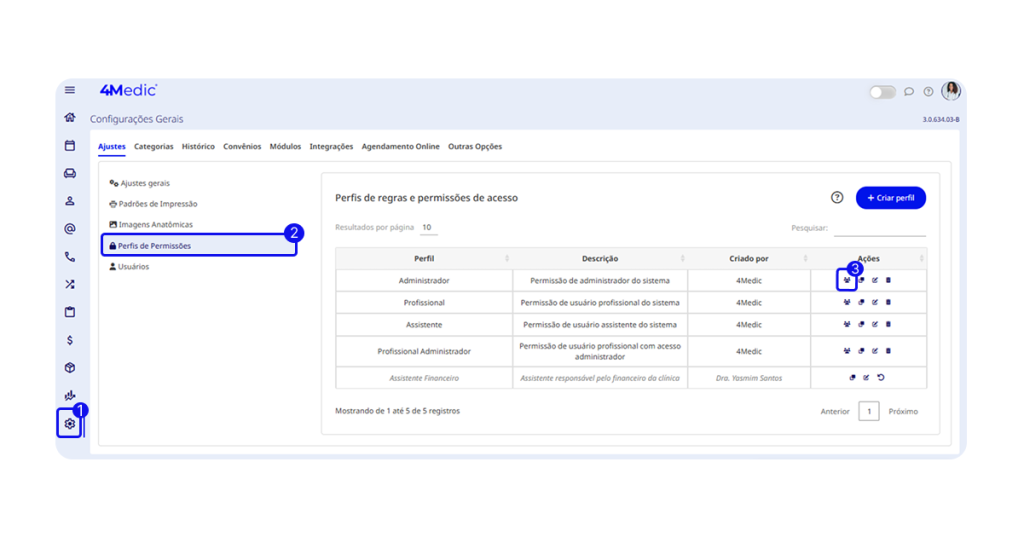Click users icon in the Administrador row
The image size is (1024, 537).
(x=846, y=280)
